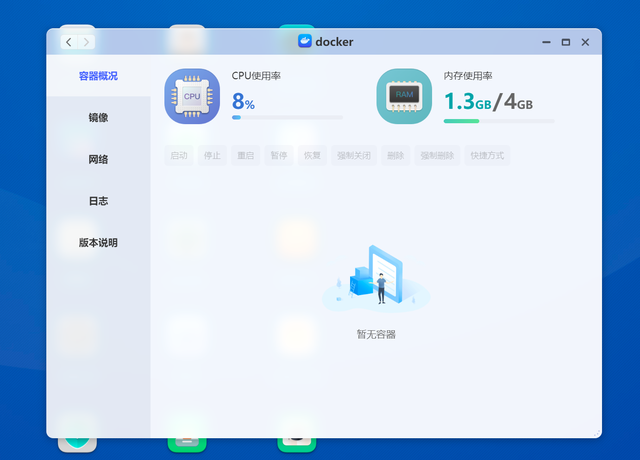Open the 网络 section
This screenshot has height=460, width=640.
(x=98, y=159)
